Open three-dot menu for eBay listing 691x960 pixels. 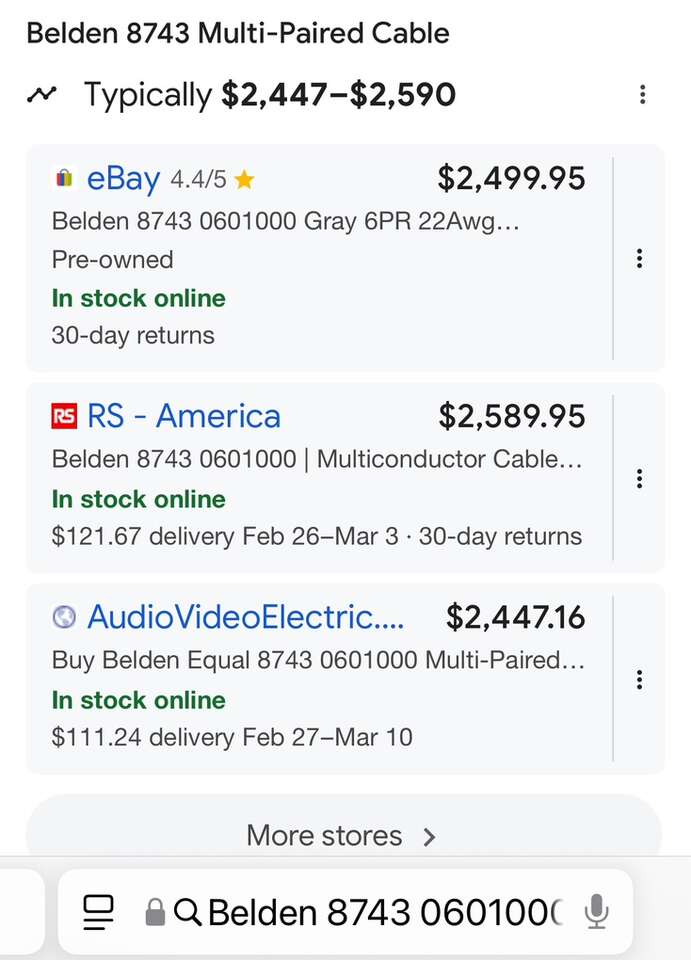pyautogui.click(x=639, y=259)
